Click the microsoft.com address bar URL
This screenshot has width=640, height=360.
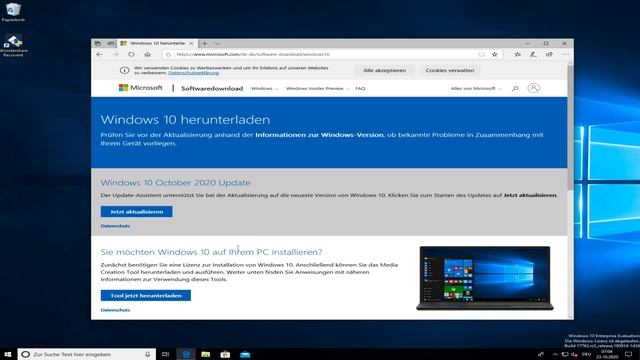pos(253,54)
